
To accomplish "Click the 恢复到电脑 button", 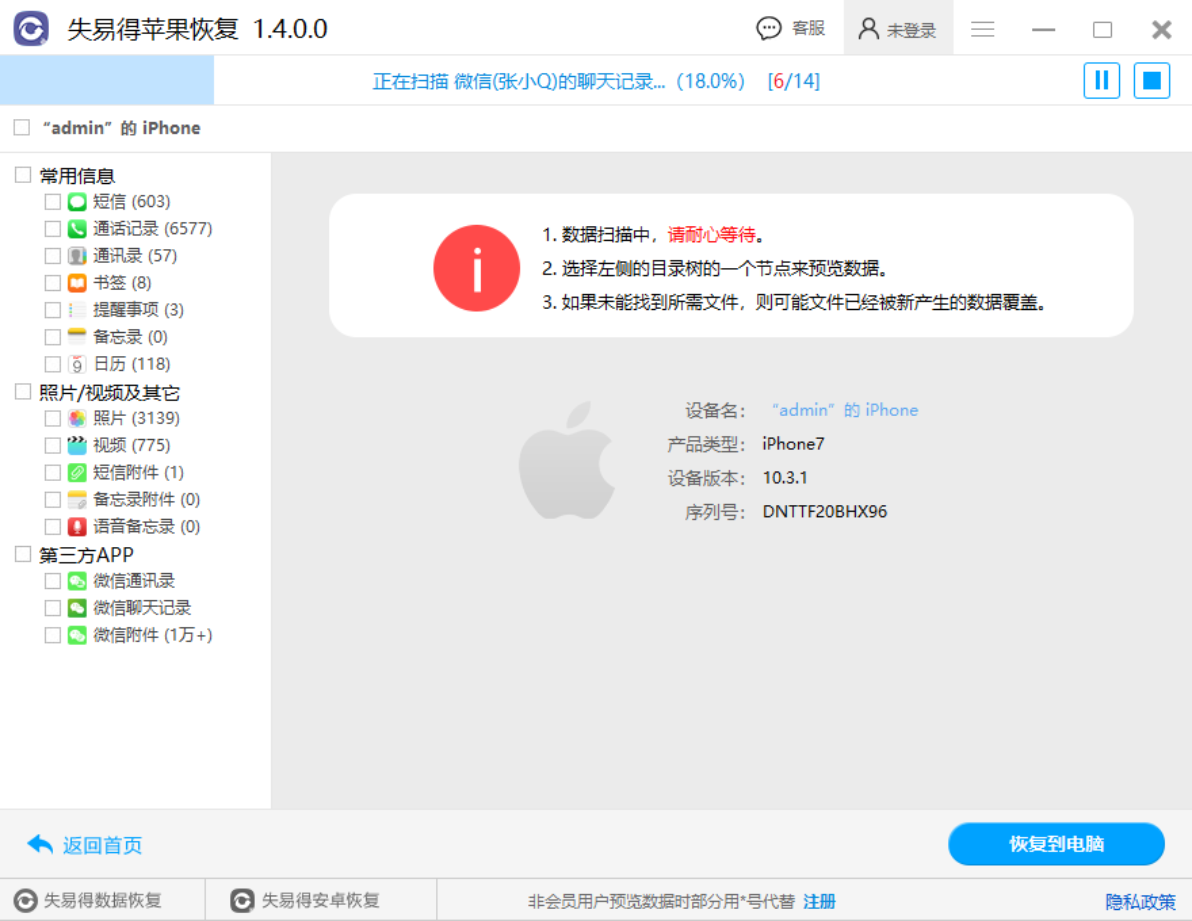I will coord(1056,843).
